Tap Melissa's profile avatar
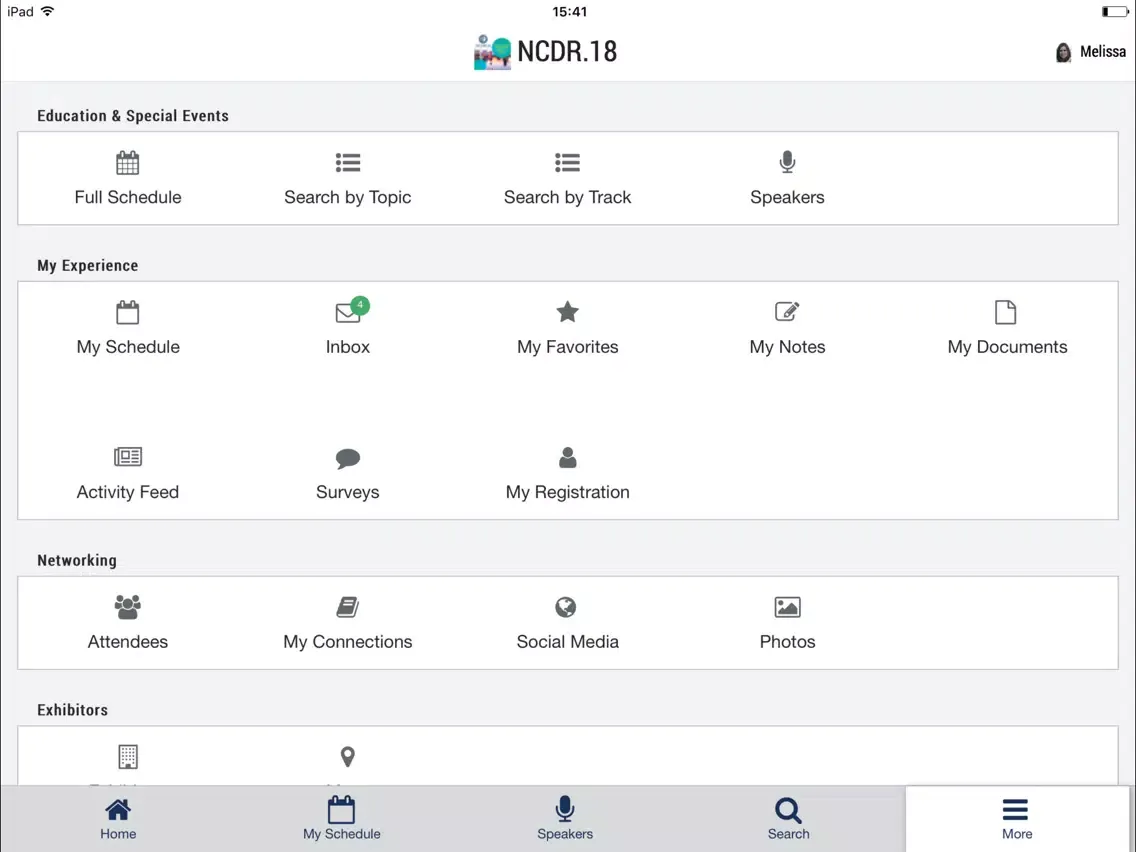1136x852 pixels. click(1063, 52)
